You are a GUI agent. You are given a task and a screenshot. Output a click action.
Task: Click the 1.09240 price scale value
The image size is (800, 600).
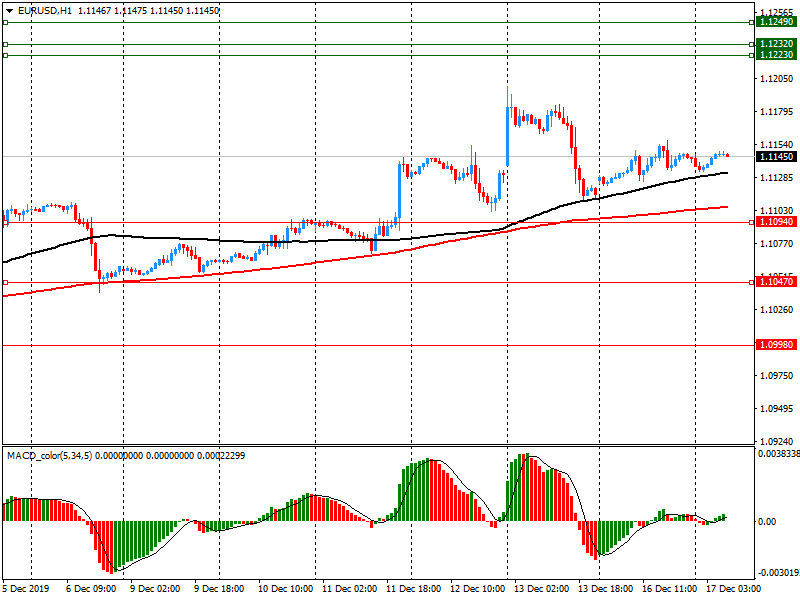tap(777, 442)
